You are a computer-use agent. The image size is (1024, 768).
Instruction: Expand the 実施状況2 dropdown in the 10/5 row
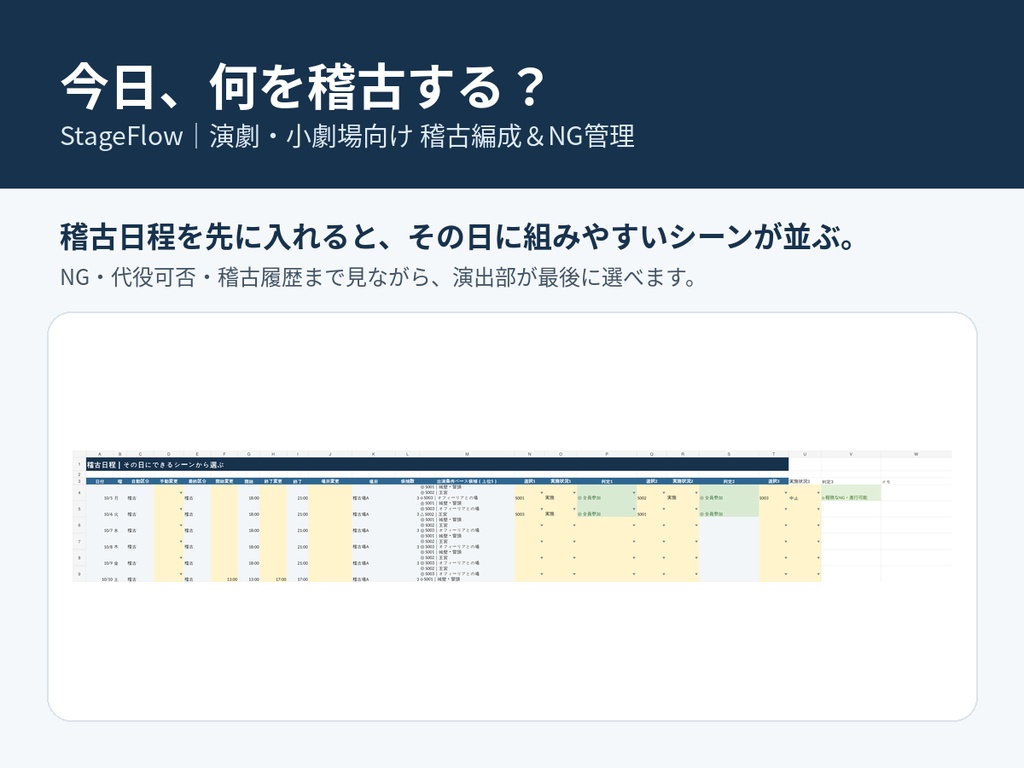696,492
